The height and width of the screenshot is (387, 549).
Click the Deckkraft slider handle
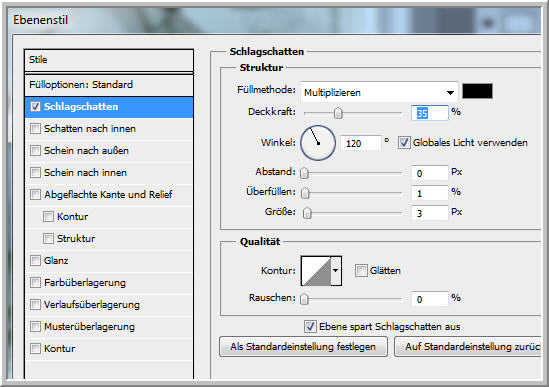(x=338, y=113)
